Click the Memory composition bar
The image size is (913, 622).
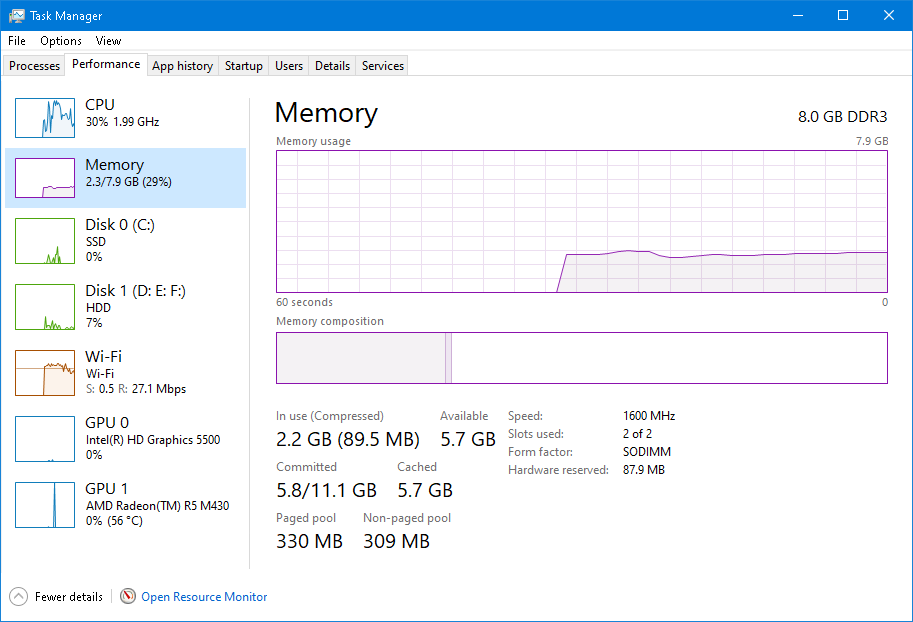click(581, 358)
